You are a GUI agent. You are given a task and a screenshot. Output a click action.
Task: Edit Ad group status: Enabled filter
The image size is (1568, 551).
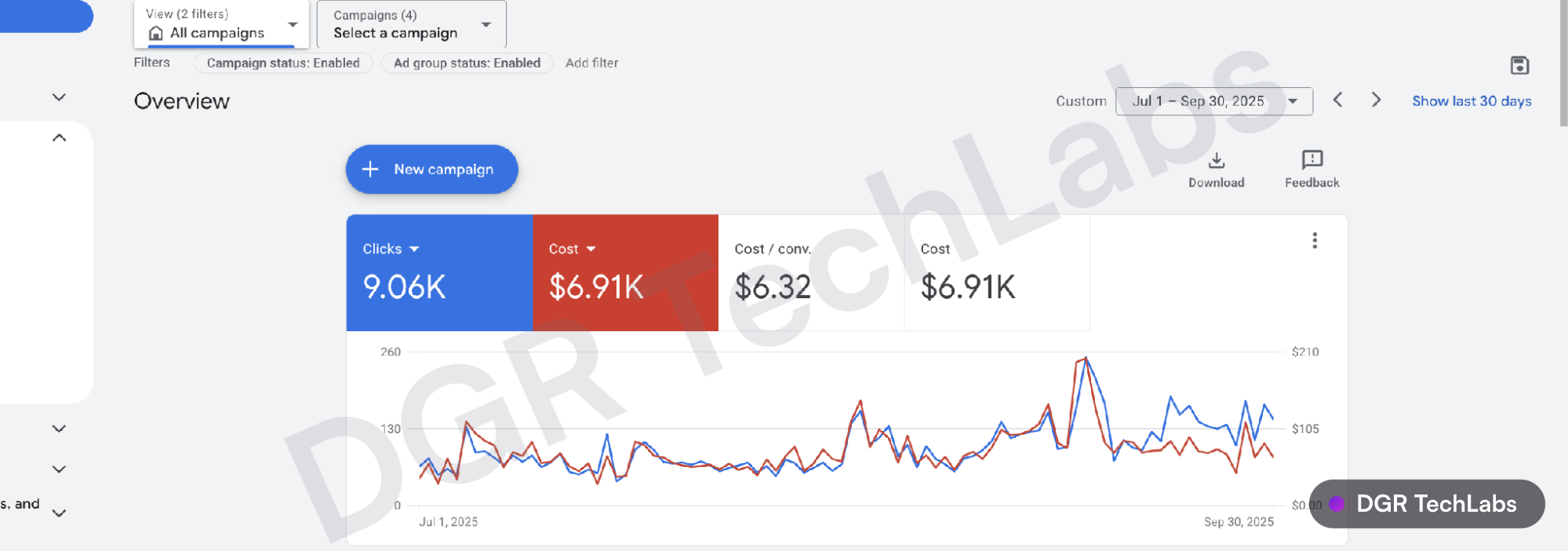(x=467, y=63)
